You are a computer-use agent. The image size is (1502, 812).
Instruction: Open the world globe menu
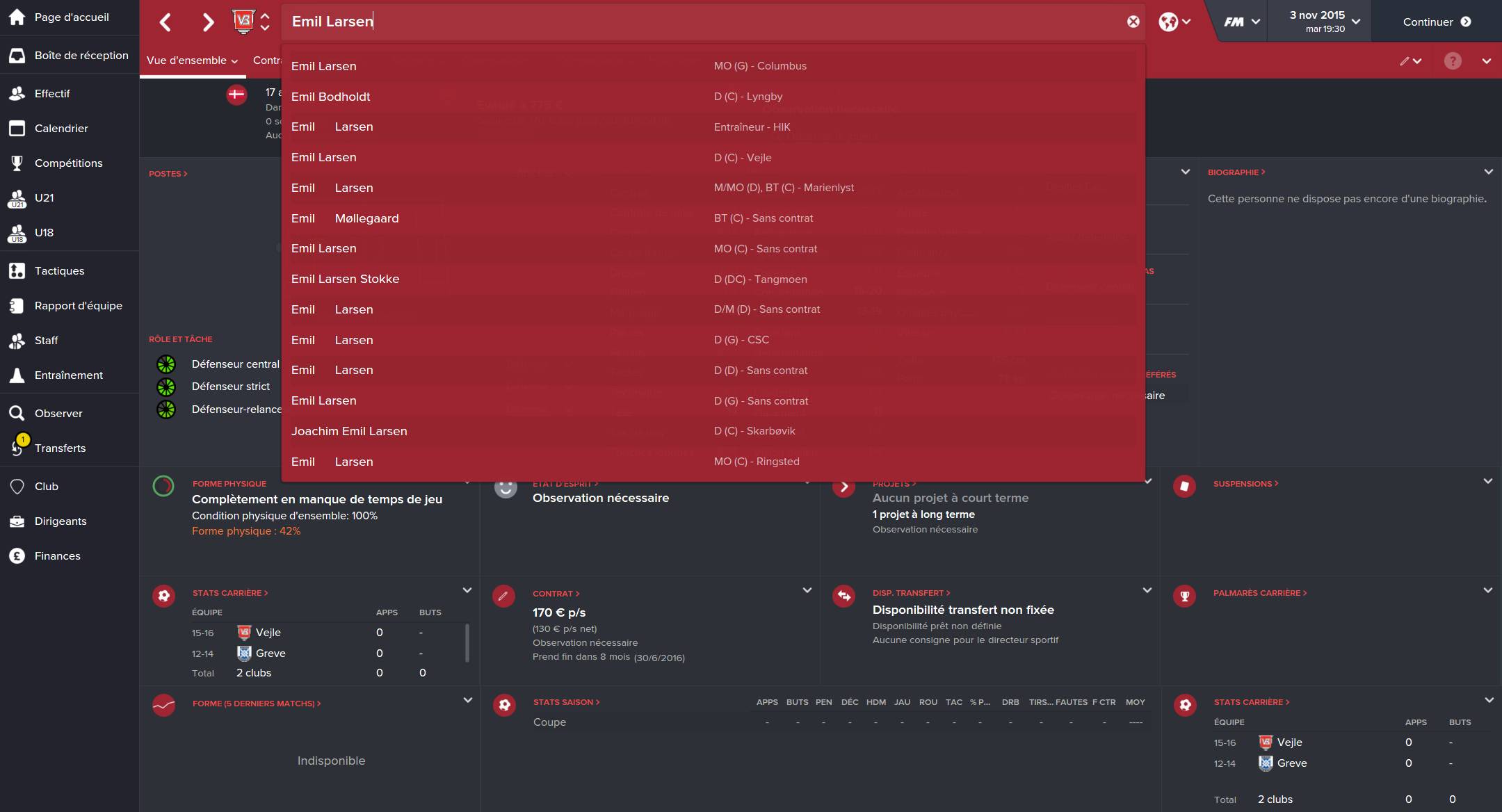tap(1174, 22)
